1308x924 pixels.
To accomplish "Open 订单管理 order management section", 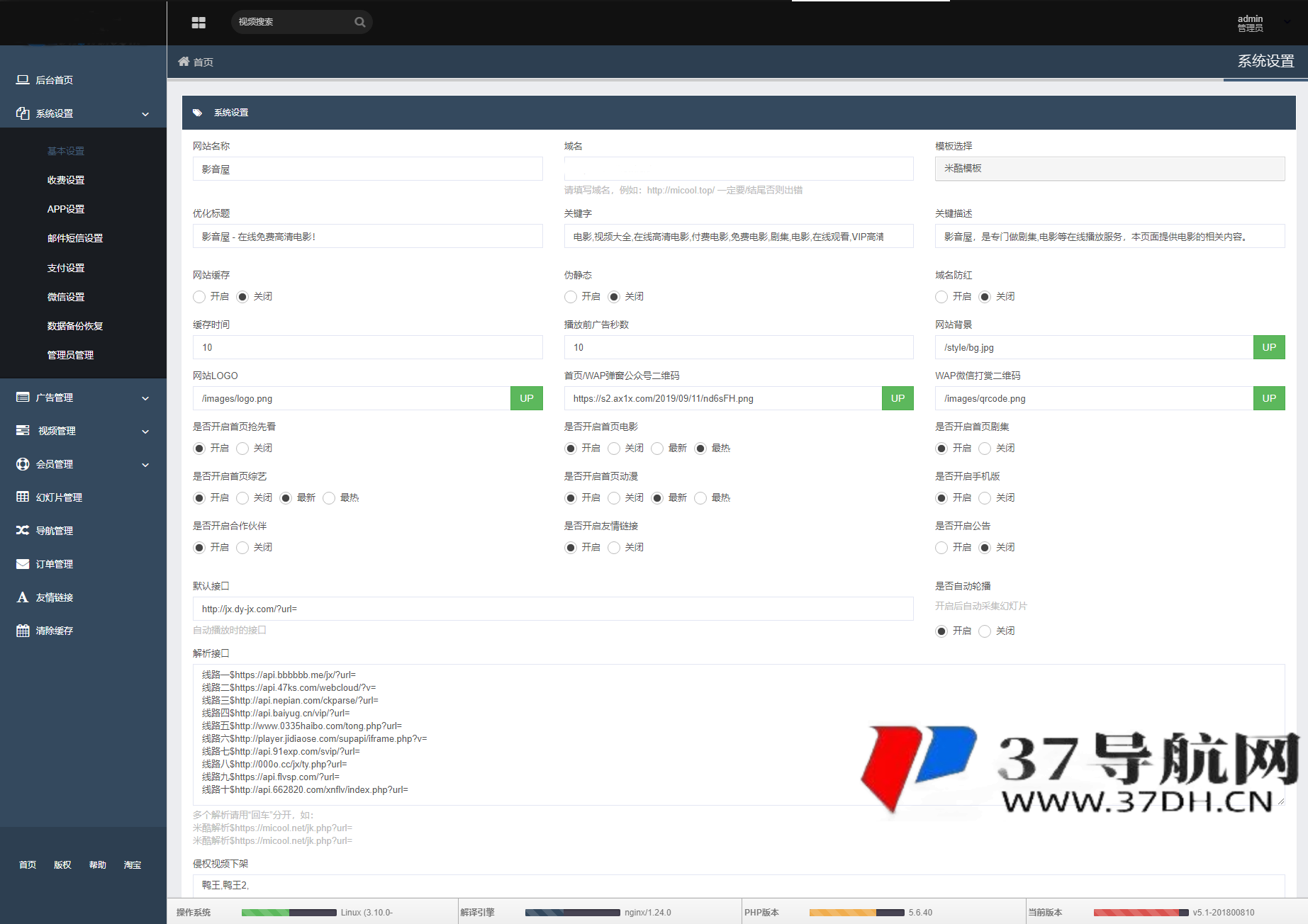I will pos(55,563).
